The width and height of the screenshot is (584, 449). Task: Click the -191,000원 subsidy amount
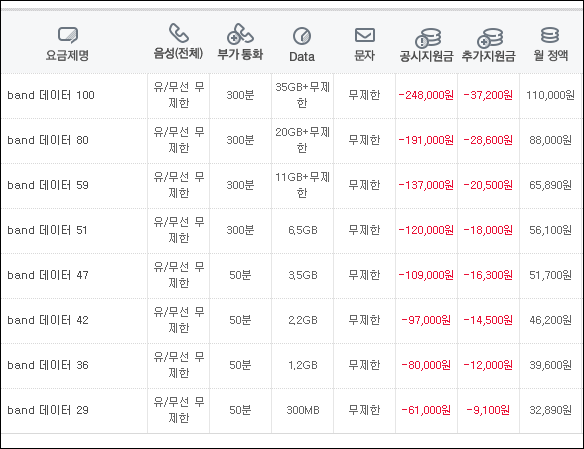pos(426,140)
